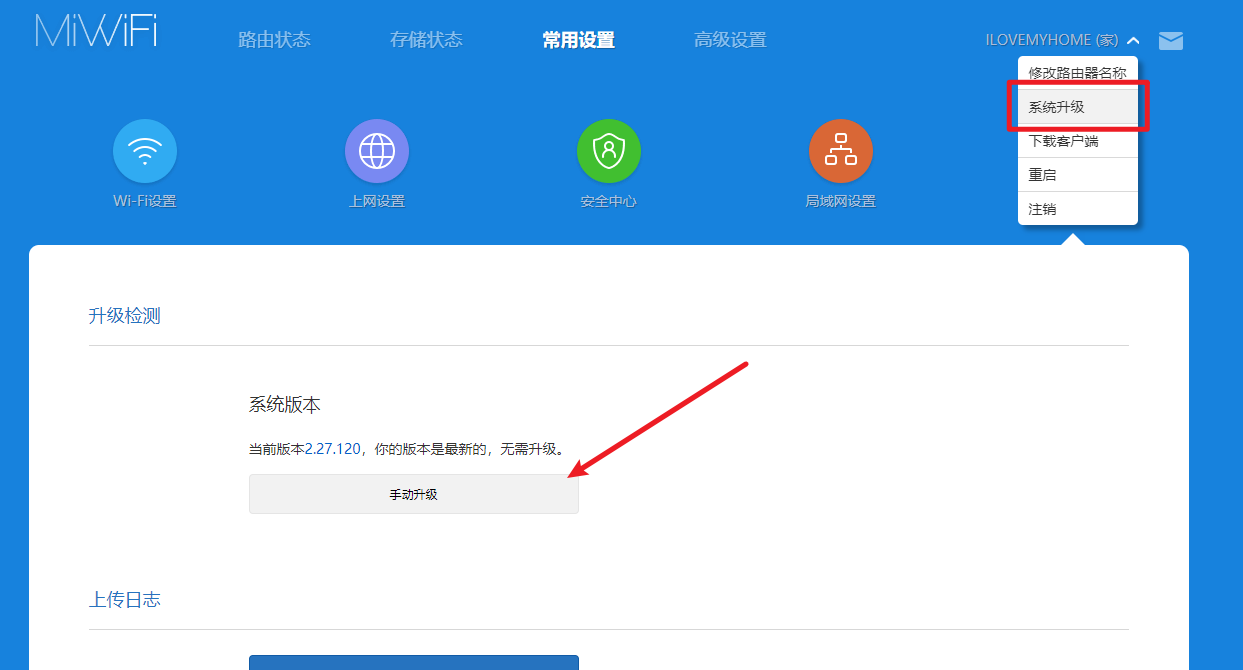Select the 安全中心 label under the shield icon
1243x670 pixels.
click(x=609, y=199)
